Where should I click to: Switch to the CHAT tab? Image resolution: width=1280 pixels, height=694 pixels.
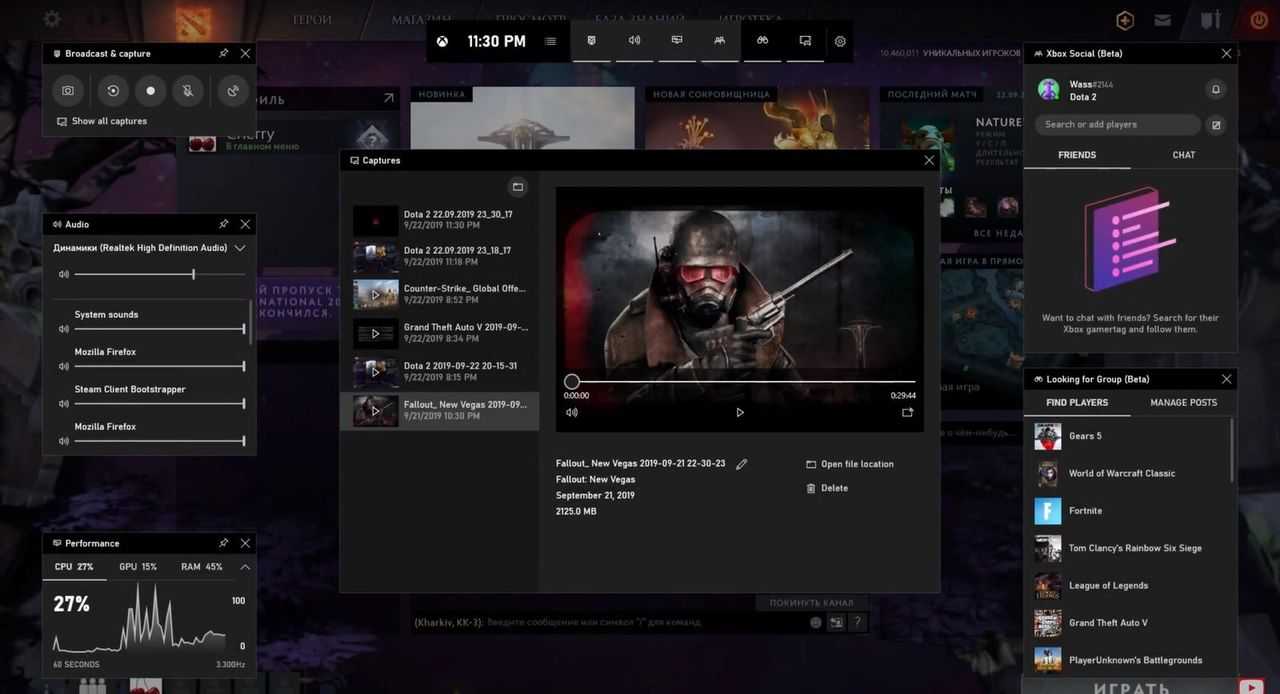(x=1183, y=155)
